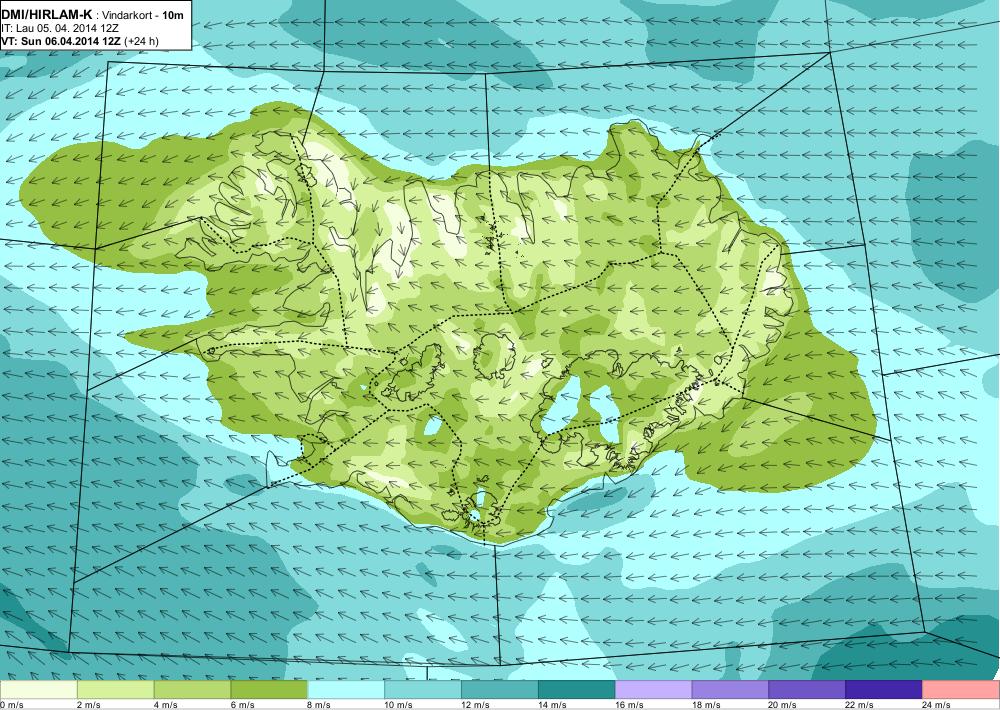Viewport: 1000px width, 710px height.
Task: Select the "16 m/s" legend label
Action: [x=629, y=705]
